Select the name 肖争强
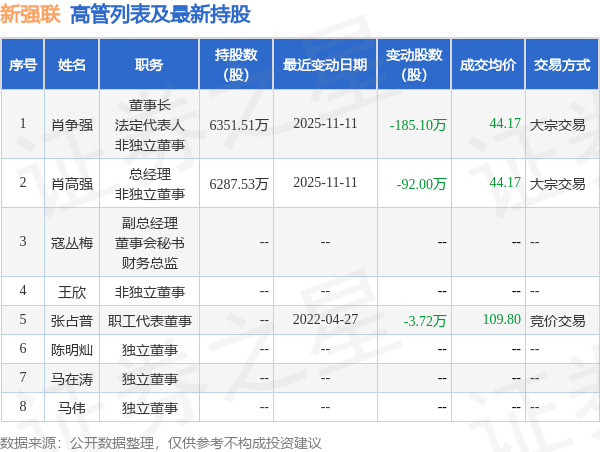Viewport: 600px width, 452px height. (x=72, y=125)
